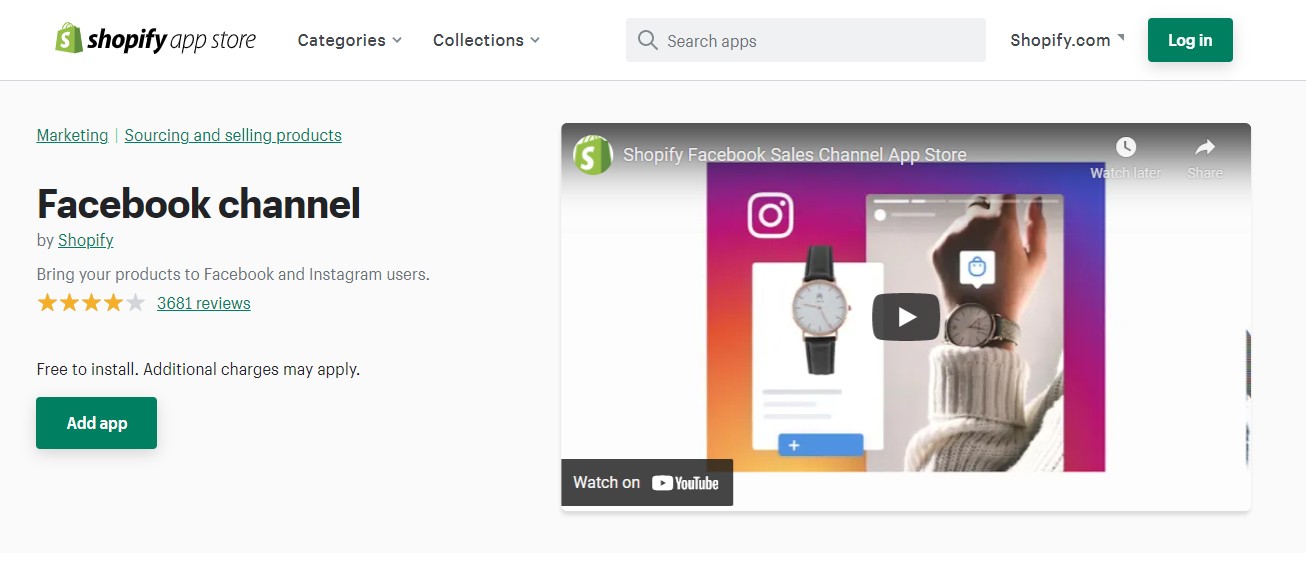The height and width of the screenshot is (561, 1306).
Task: Click Watch on YouTube button
Action: [647, 482]
